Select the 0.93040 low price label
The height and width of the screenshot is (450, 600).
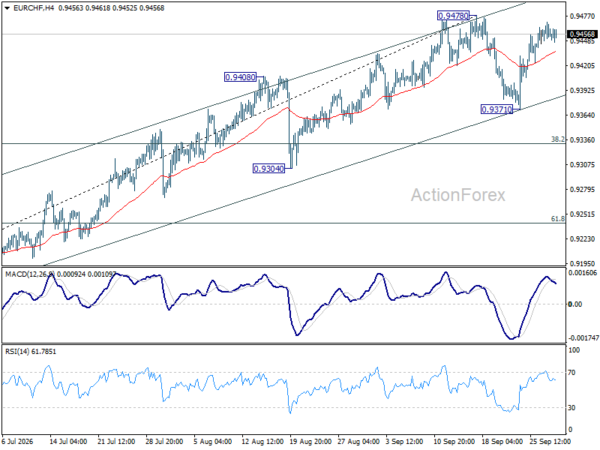[x=269, y=168]
